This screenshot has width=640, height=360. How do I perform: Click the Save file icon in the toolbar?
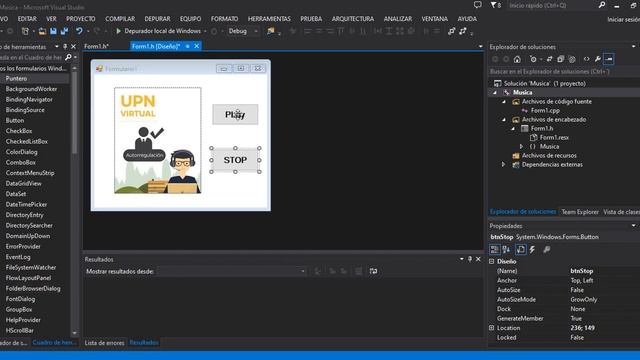pyautogui.click(x=53, y=31)
